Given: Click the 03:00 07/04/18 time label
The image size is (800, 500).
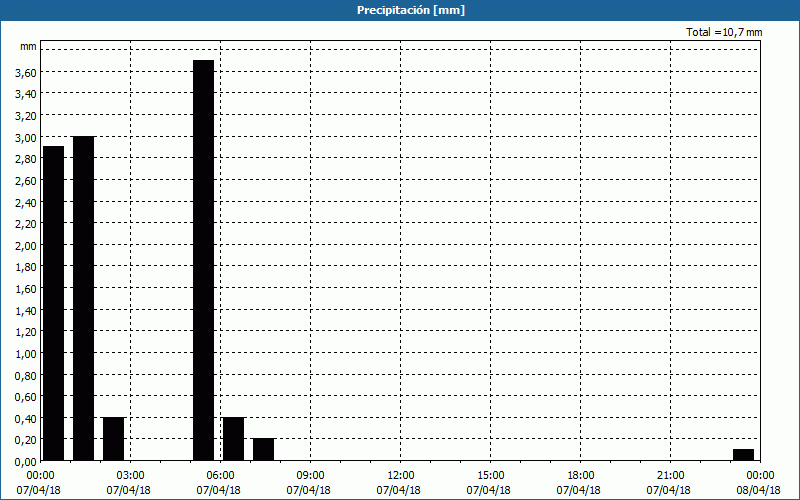Looking at the screenshot, I should (129, 483).
